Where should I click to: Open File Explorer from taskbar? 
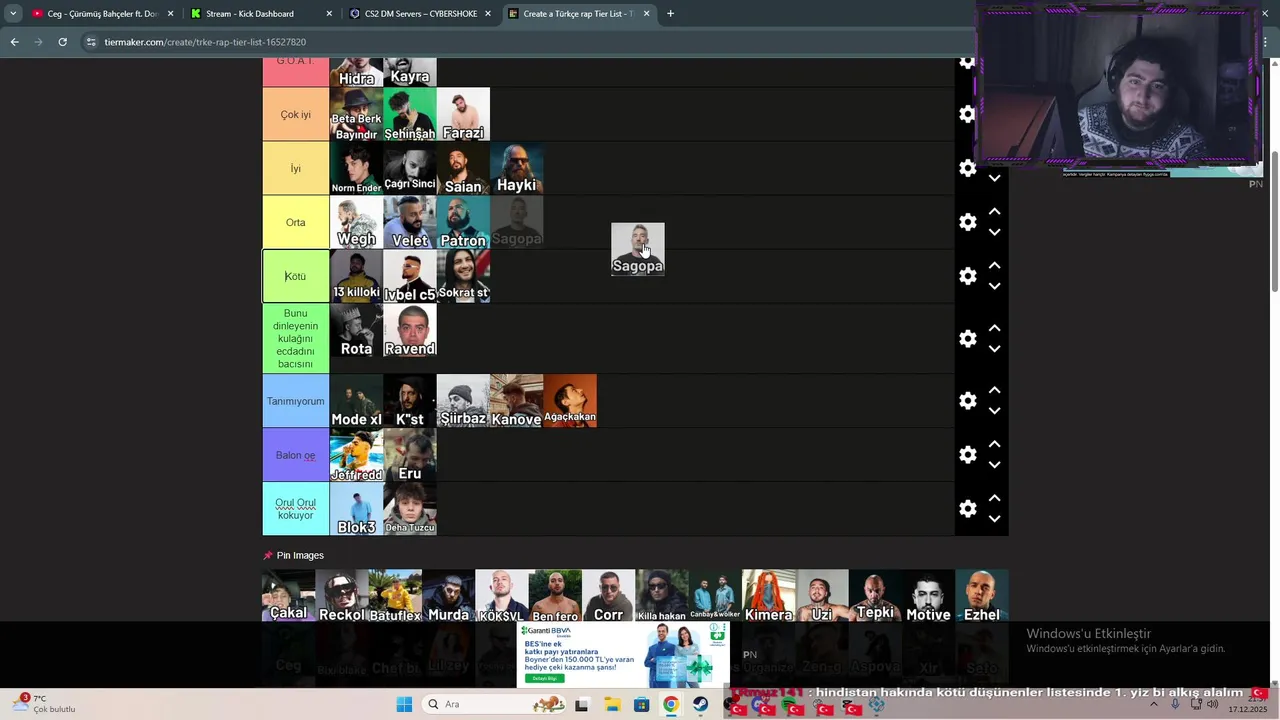[x=612, y=704]
